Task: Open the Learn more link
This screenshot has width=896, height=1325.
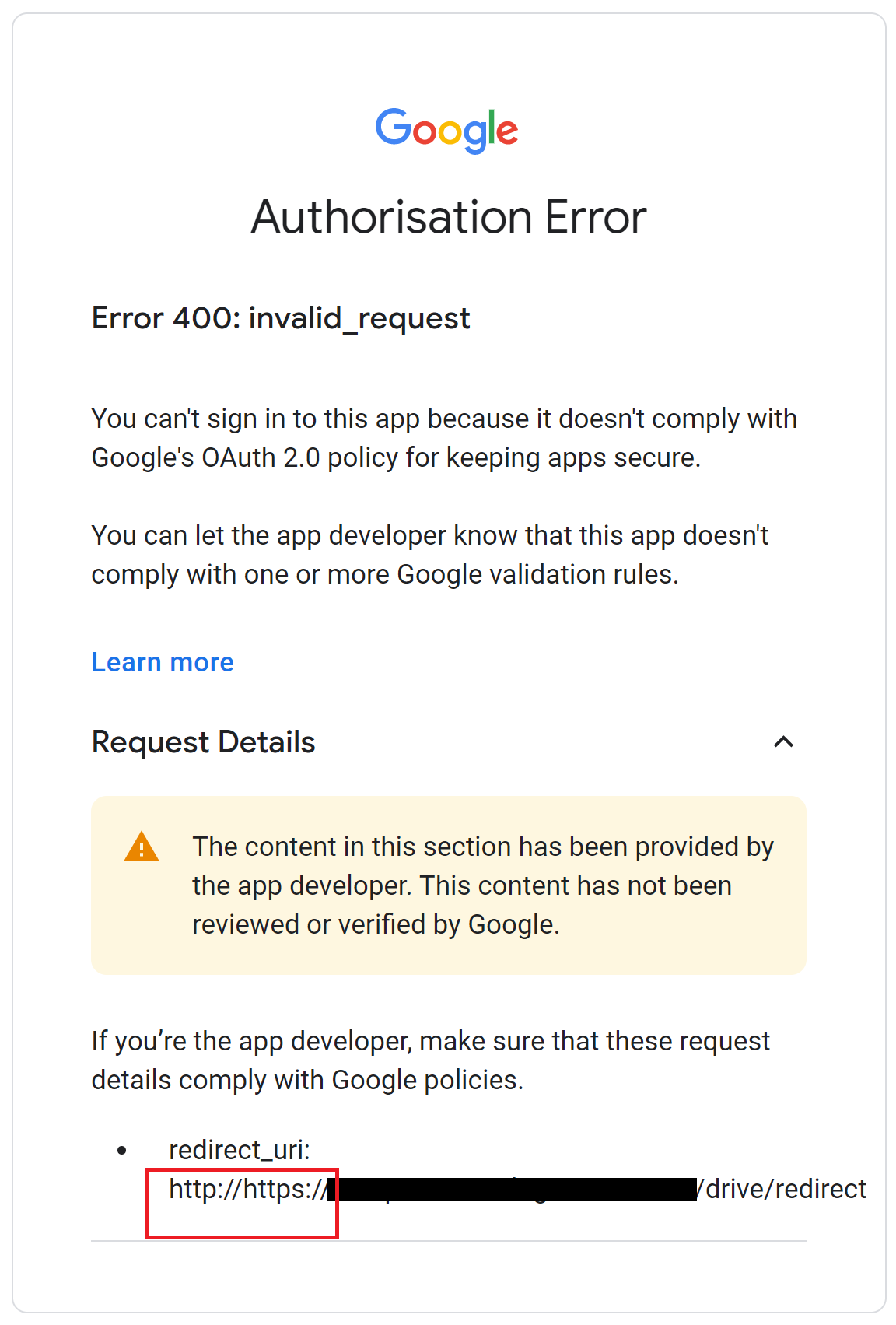Action: tap(163, 662)
